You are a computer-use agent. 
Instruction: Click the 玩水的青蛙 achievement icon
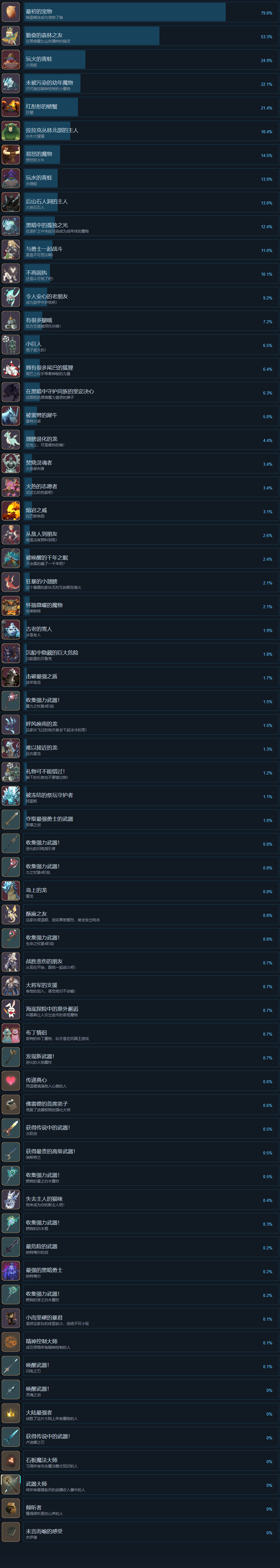[x=11, y=178]
